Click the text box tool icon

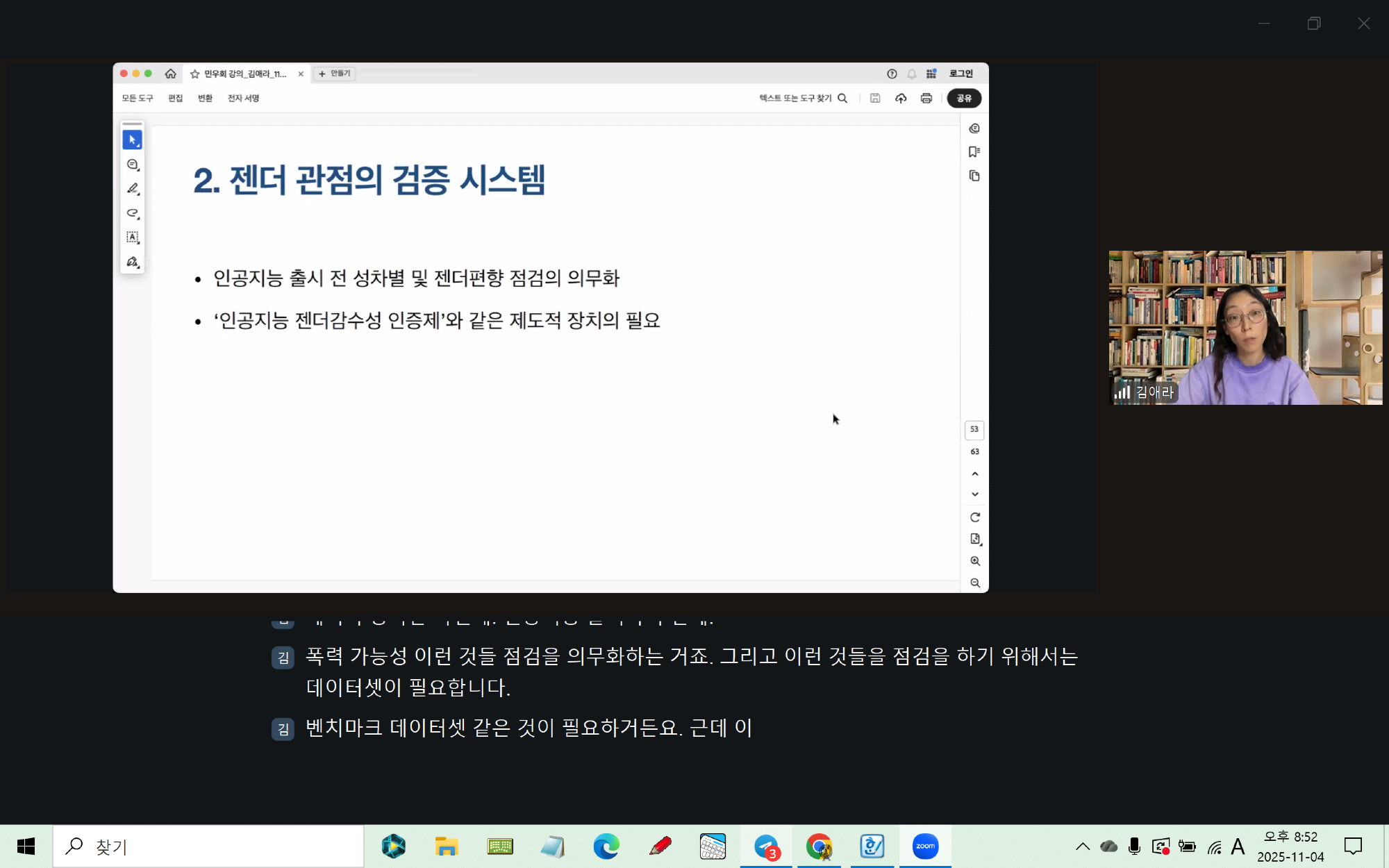[133, 237]
